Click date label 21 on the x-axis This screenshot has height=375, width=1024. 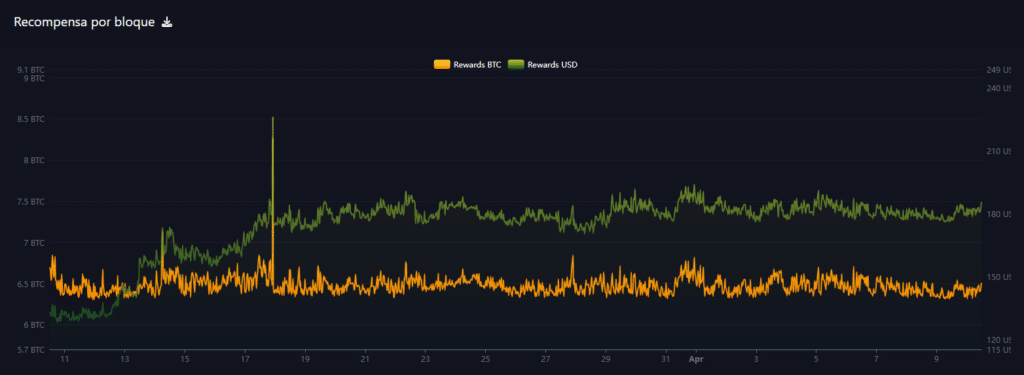coord(365,359)
